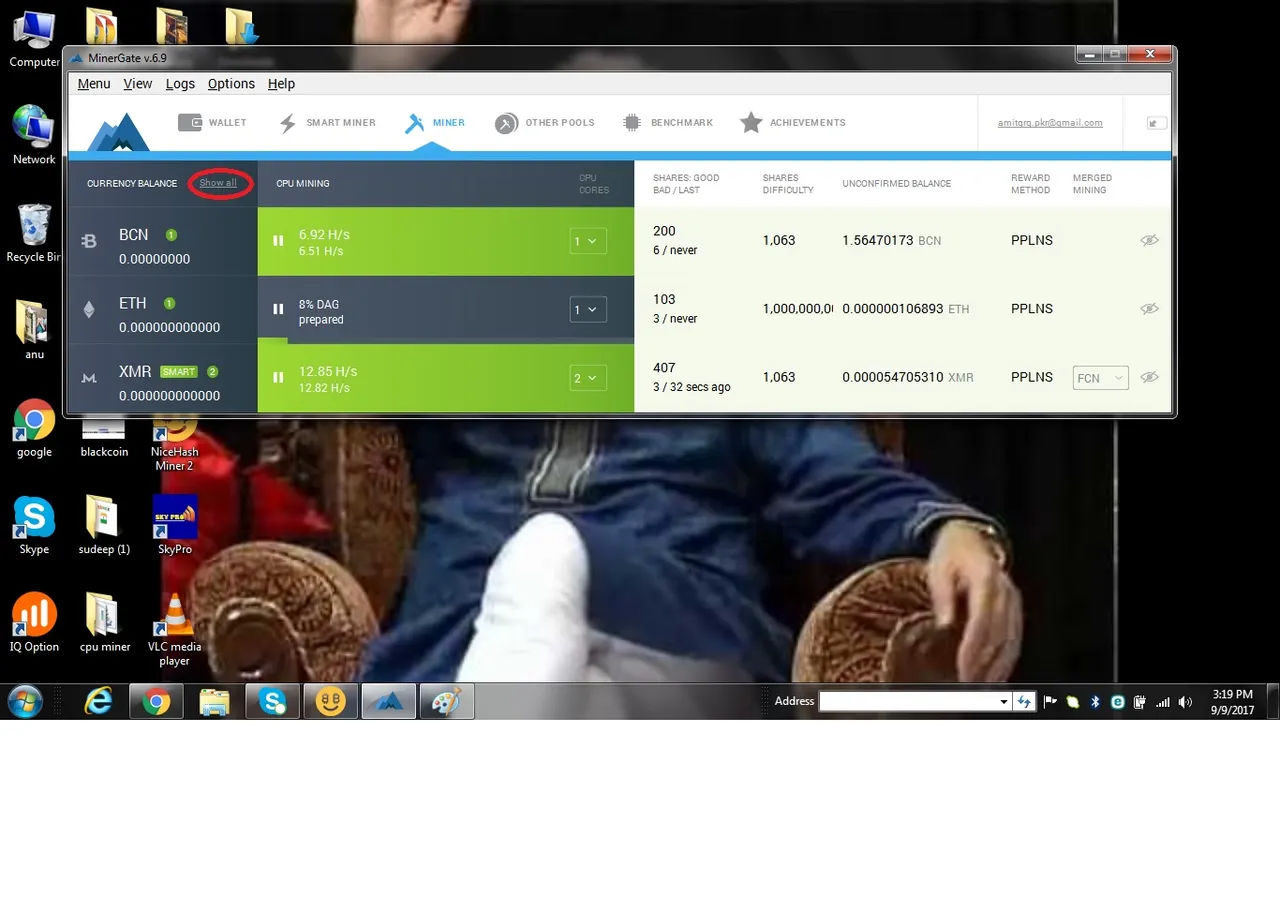
Task: Open Internet Explorer from the taskbar
Action: 98,702
